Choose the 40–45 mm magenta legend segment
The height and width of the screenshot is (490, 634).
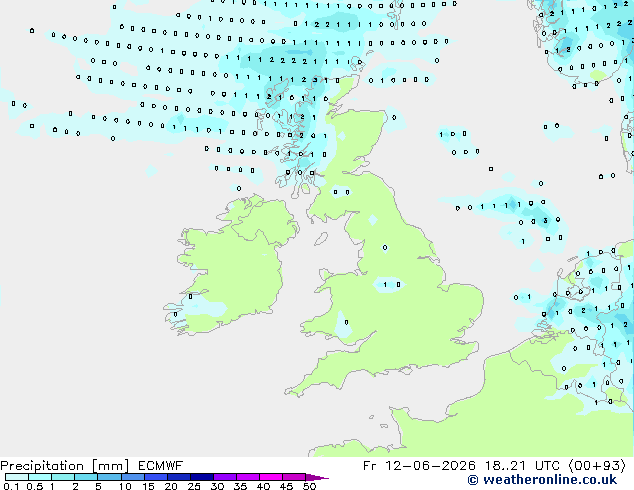tap(271, 477)
